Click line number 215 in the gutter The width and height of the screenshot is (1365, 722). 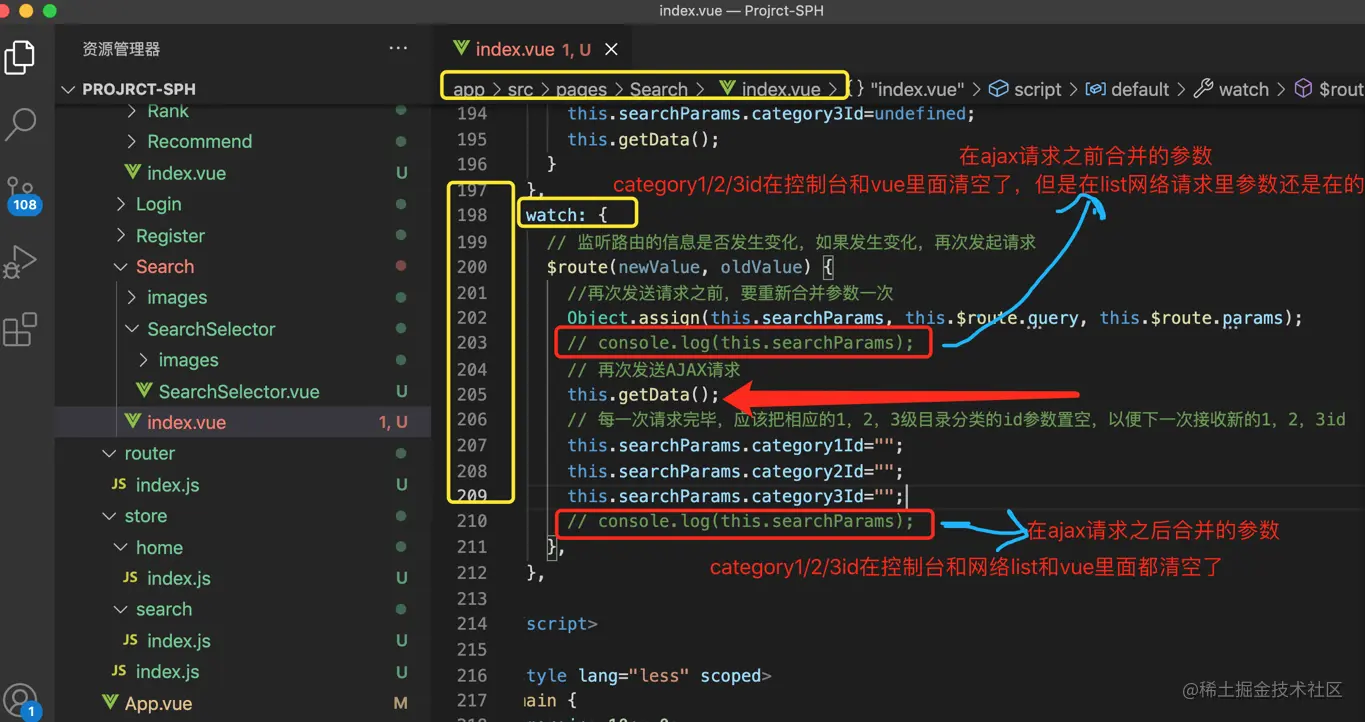click(x=472, y=649)
